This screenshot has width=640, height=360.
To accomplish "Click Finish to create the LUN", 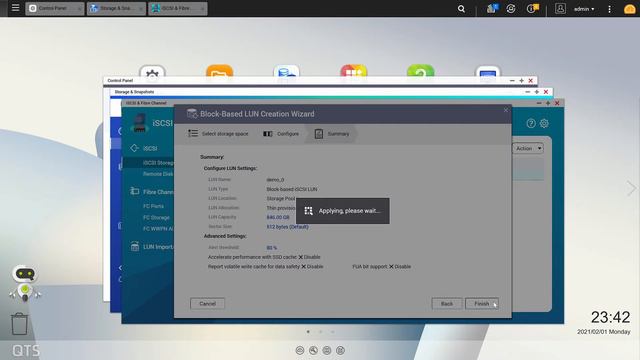I will click(482, 304).
